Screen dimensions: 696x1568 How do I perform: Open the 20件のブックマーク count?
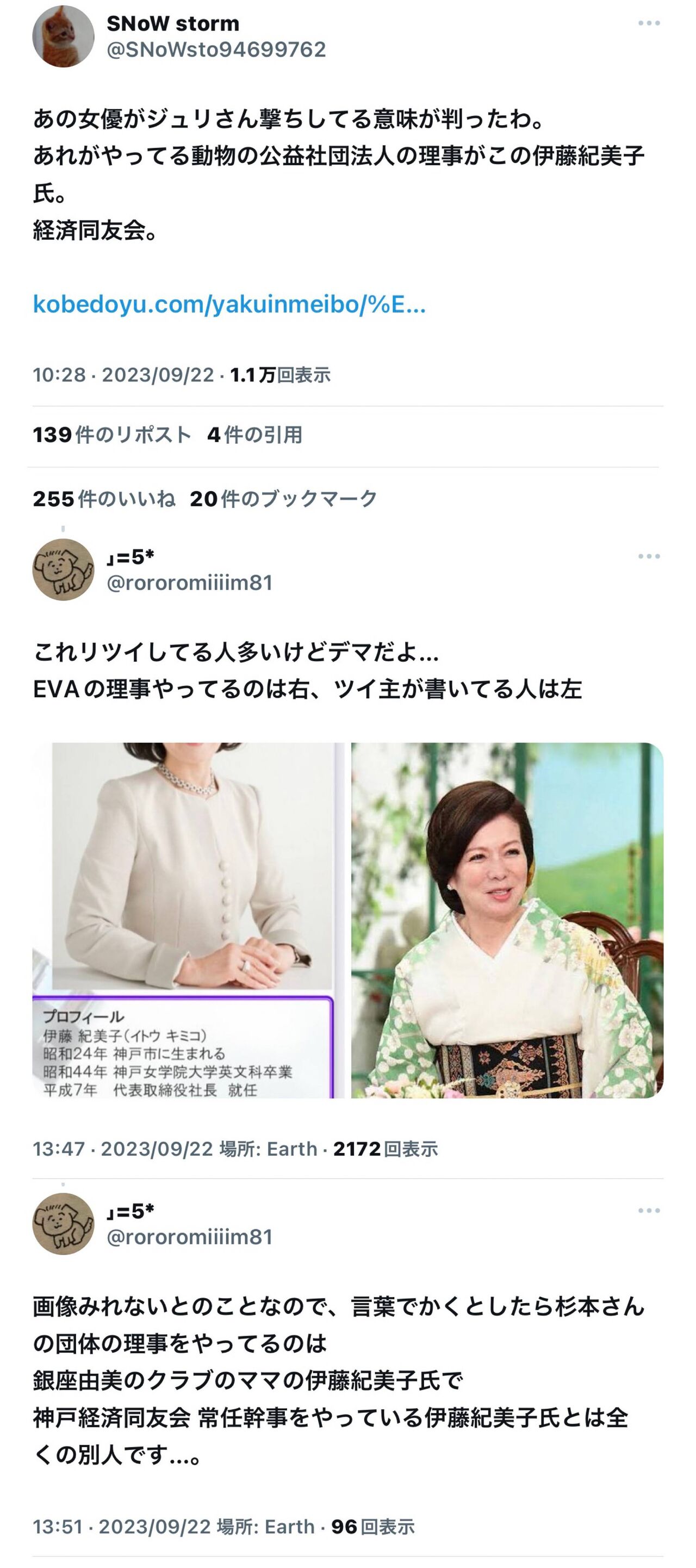coord(283,499)
